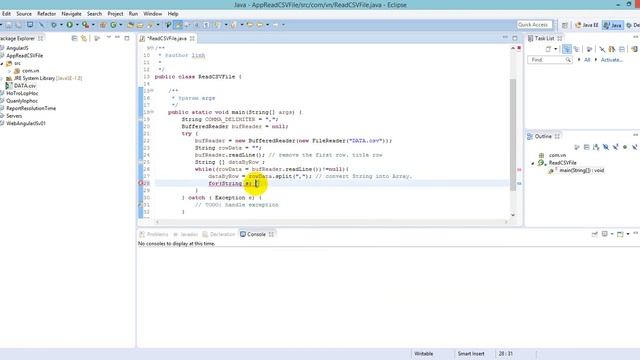Open the New Java Class dropdown arrow

(x=120, y=25)
